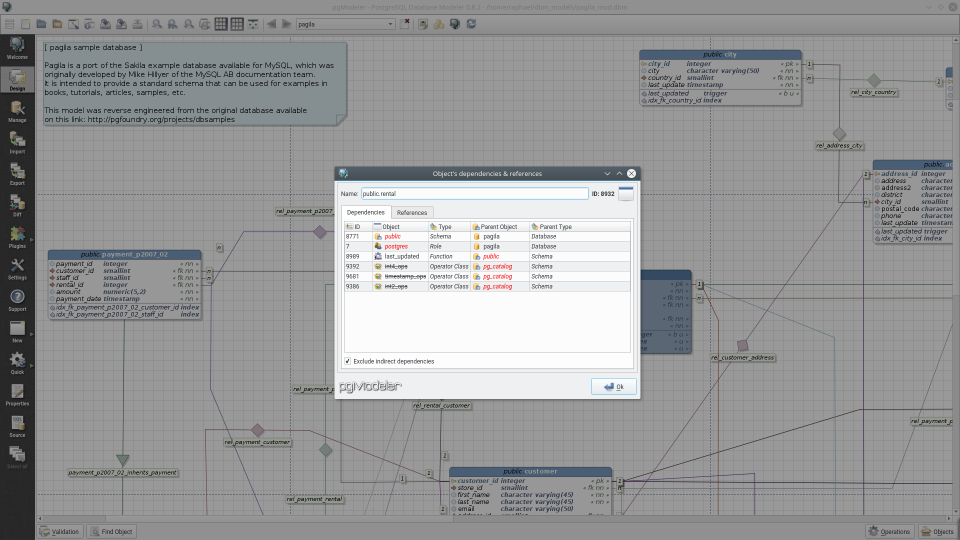Open the Plugins sidebar item
Image resolution: width=960 pixels, height=540 pixels.
[x=17, y=235]
